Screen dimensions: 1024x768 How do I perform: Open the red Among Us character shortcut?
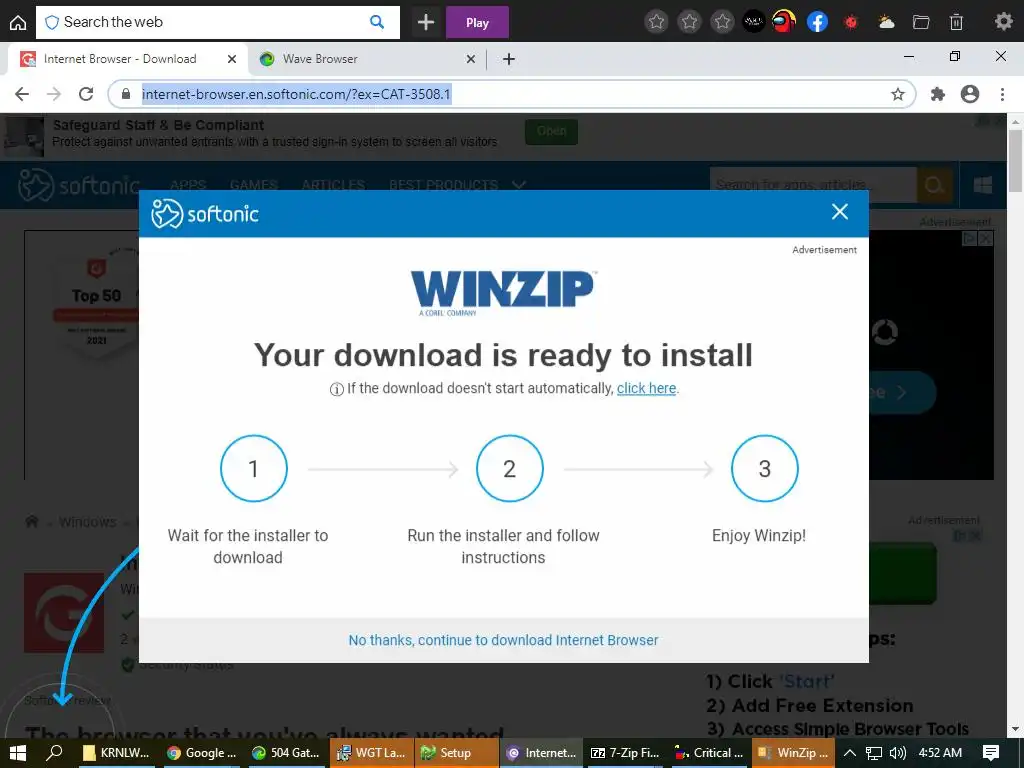(x=784, y=22)
